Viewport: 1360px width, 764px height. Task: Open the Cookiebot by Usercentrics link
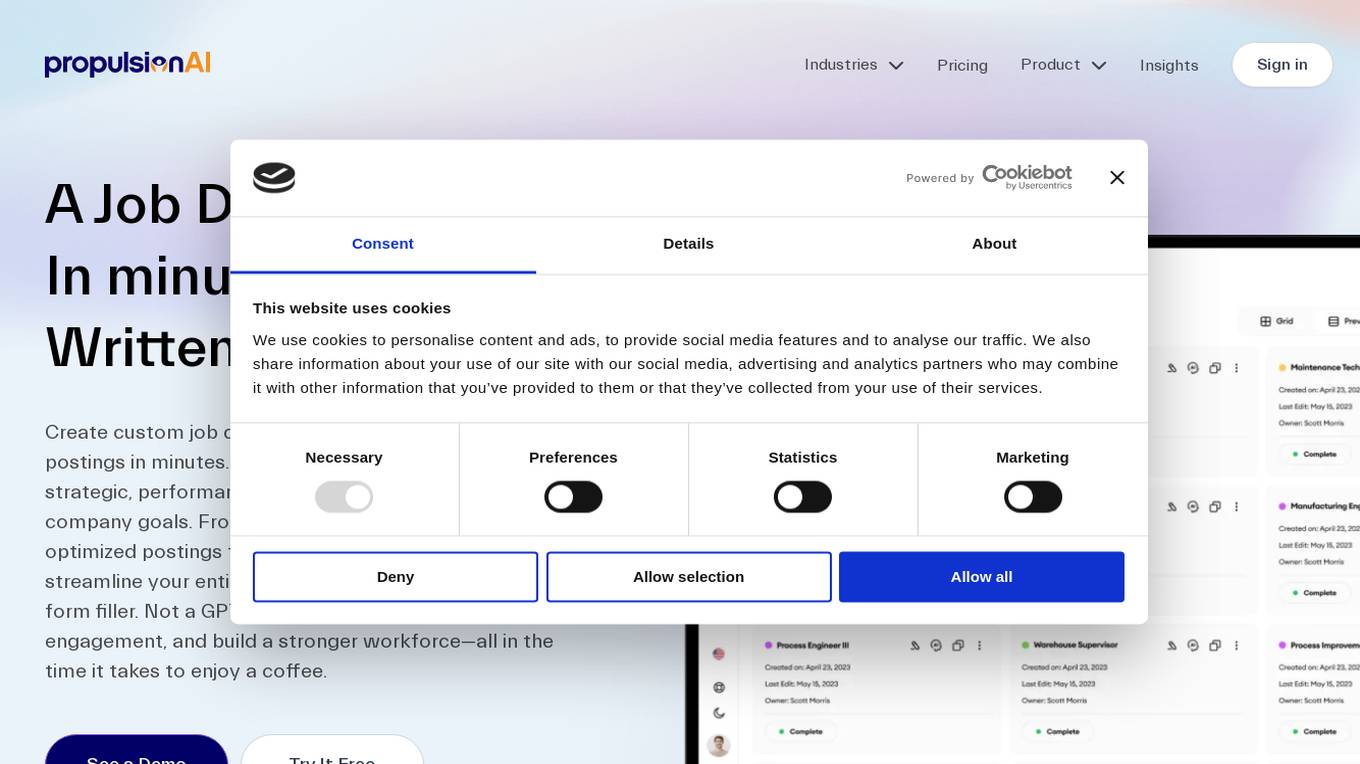[1027, 177]
